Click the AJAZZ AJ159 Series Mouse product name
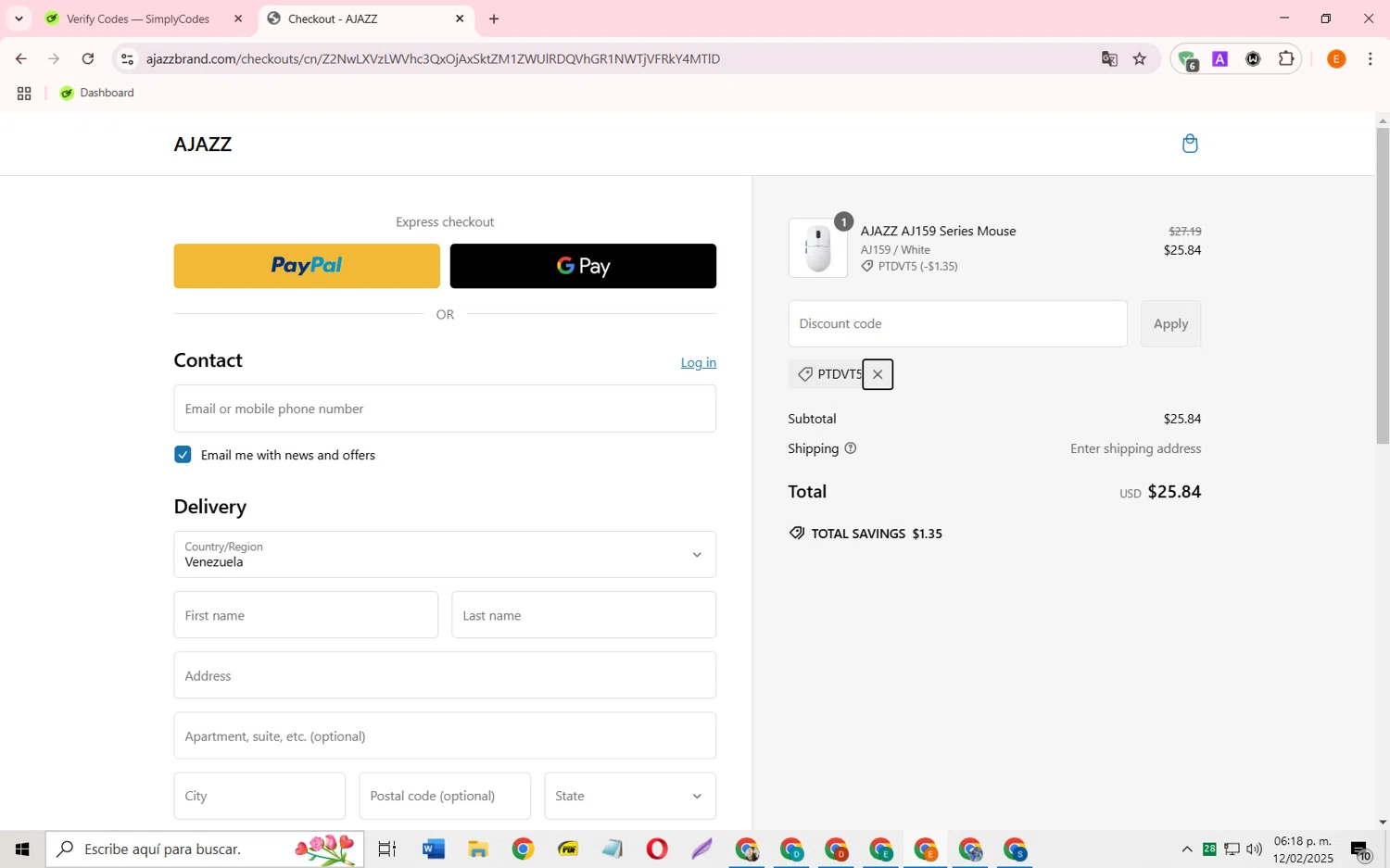This screenshot has width=1390, height=868. (x=938, y=231)
